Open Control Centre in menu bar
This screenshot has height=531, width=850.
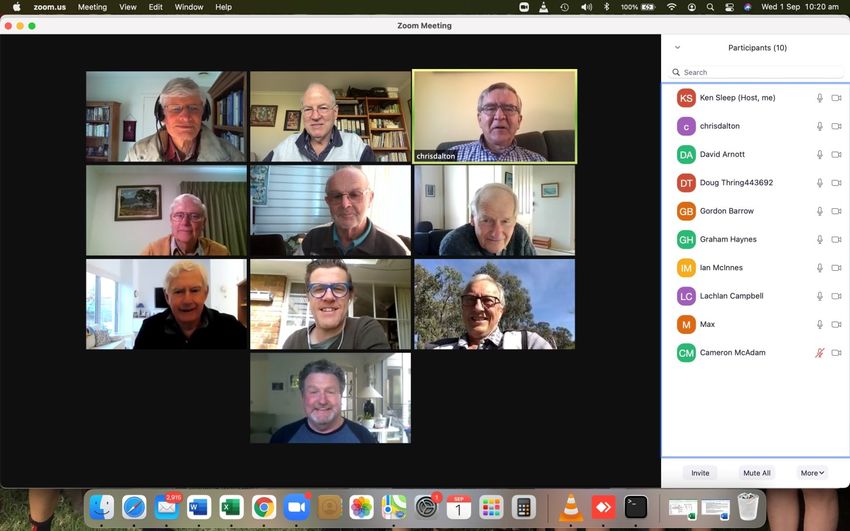coord(729,7)
